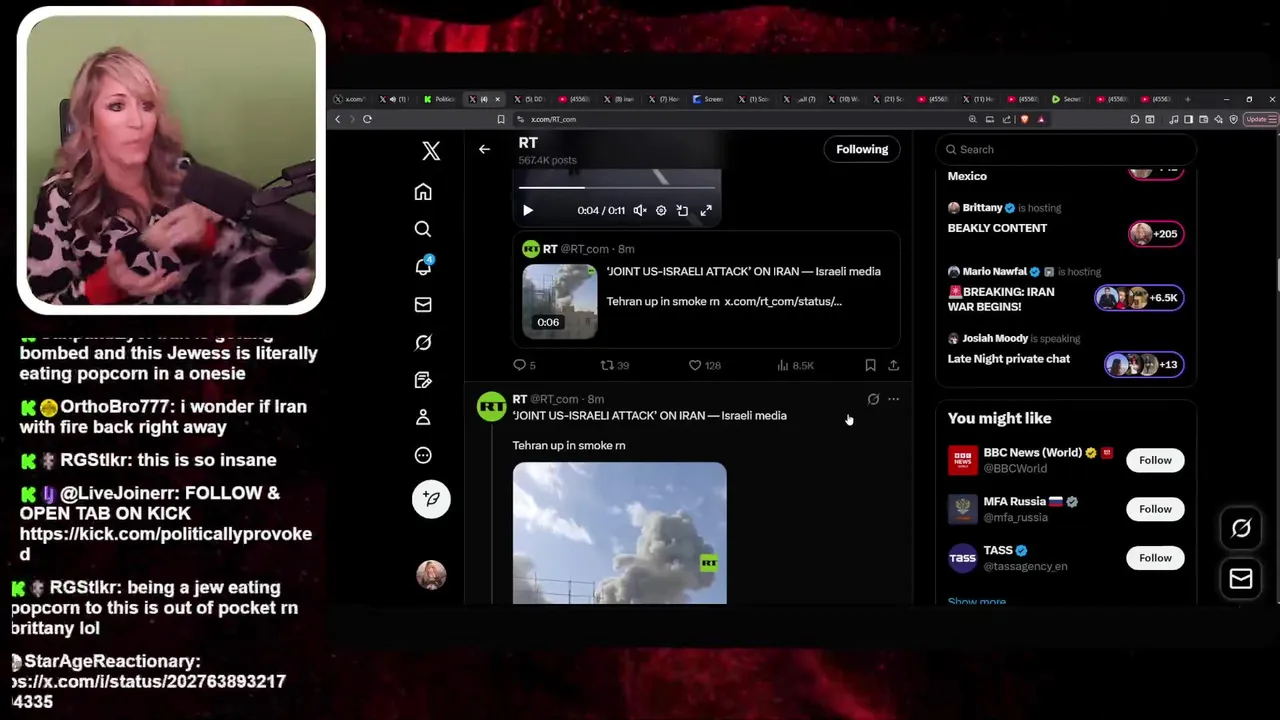This screenshot has width=1280, height=720.
Task: Repost the post with 39 reposts
Action: click(x=614, y=365)
